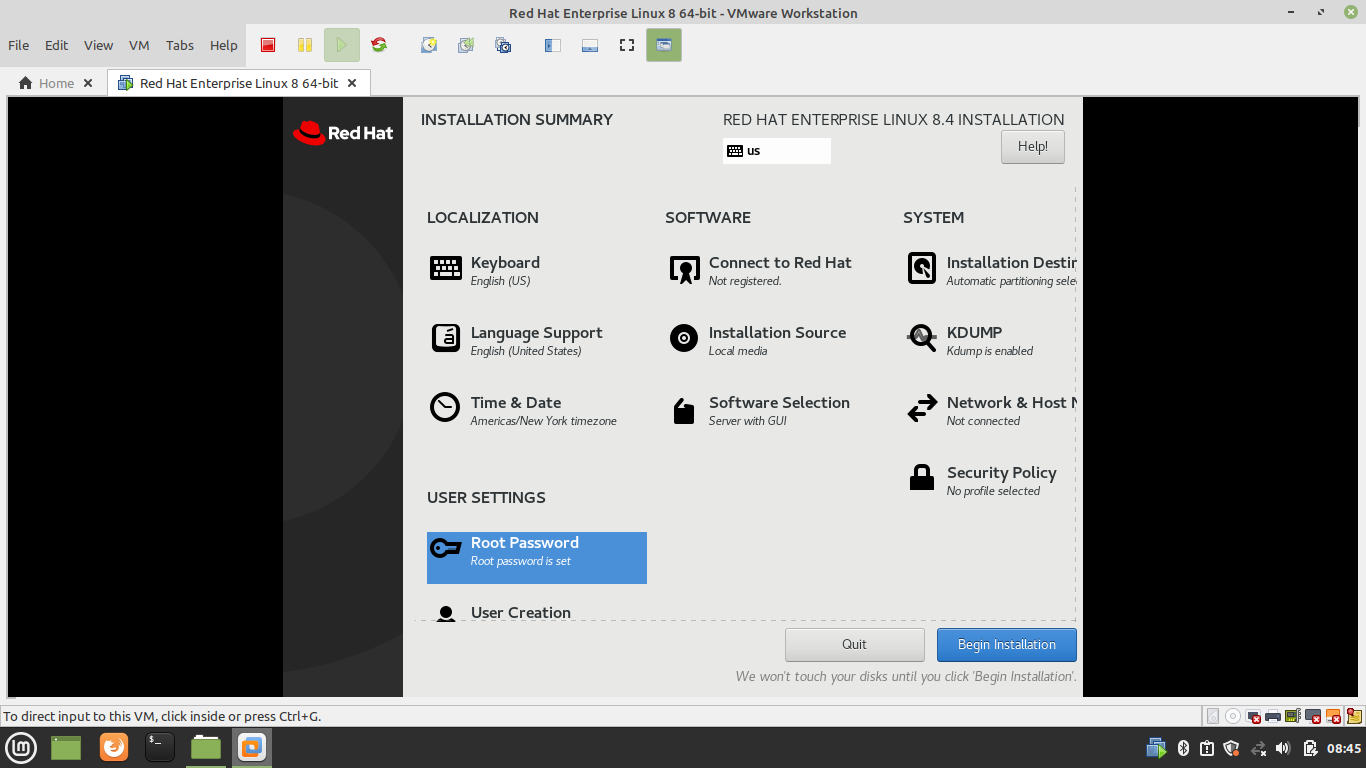The image size is (1366, 768).
Task: Toggle the thumbnail bar toolbar icon
Action: (x=590, y=45)
